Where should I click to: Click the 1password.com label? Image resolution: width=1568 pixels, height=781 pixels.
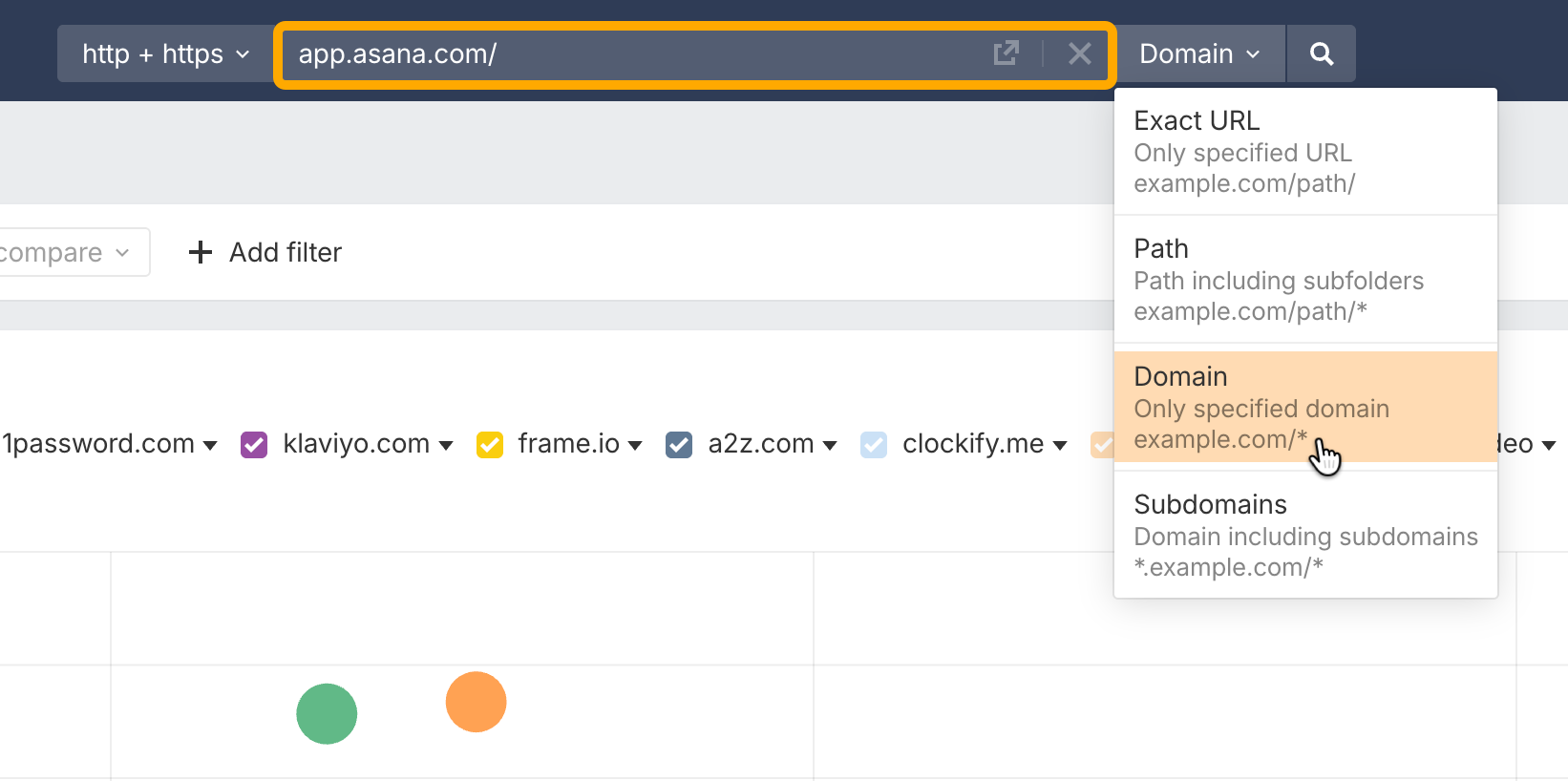coord(98,444)
